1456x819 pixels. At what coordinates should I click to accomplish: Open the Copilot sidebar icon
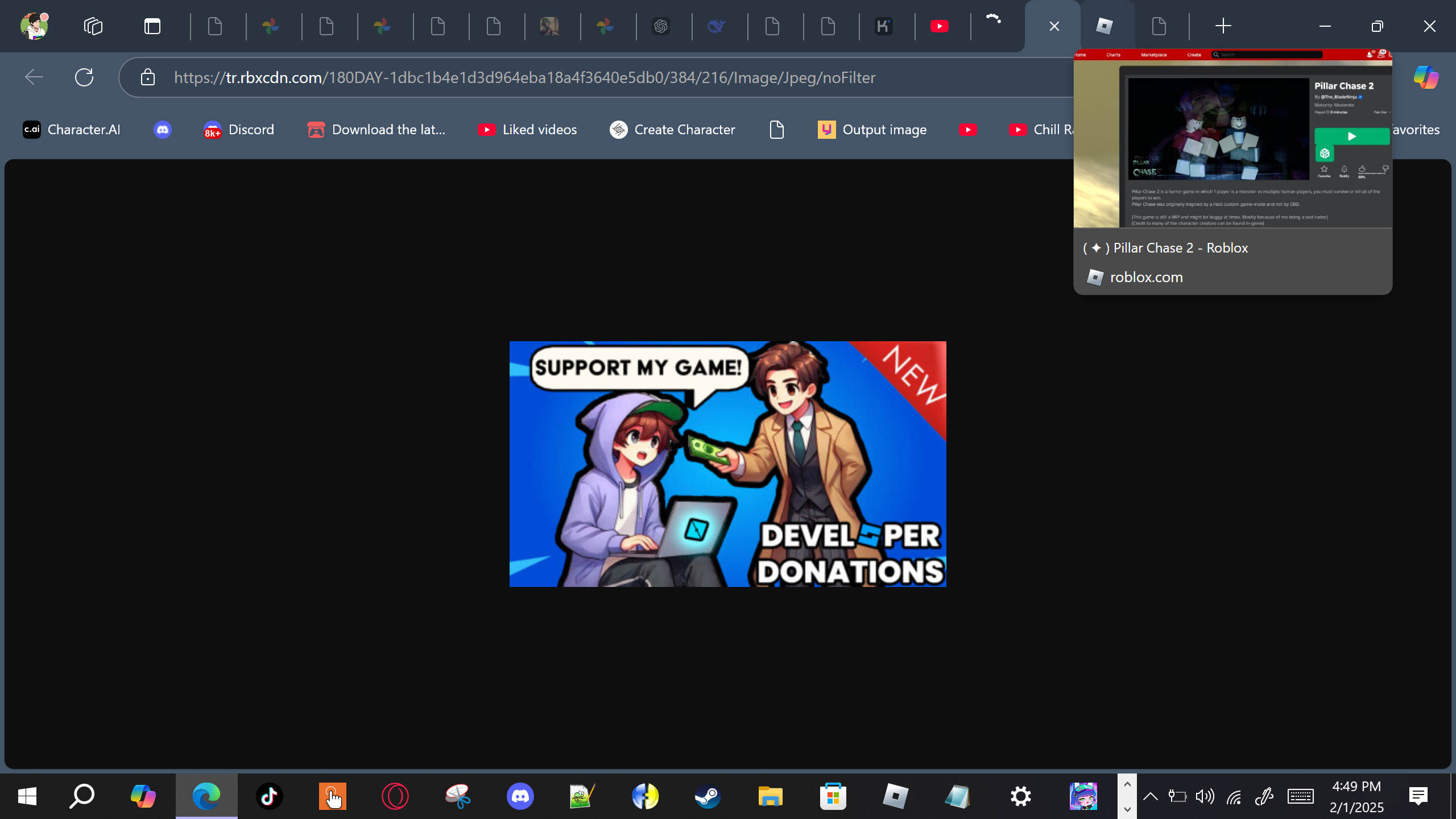tap(1425, 77)
